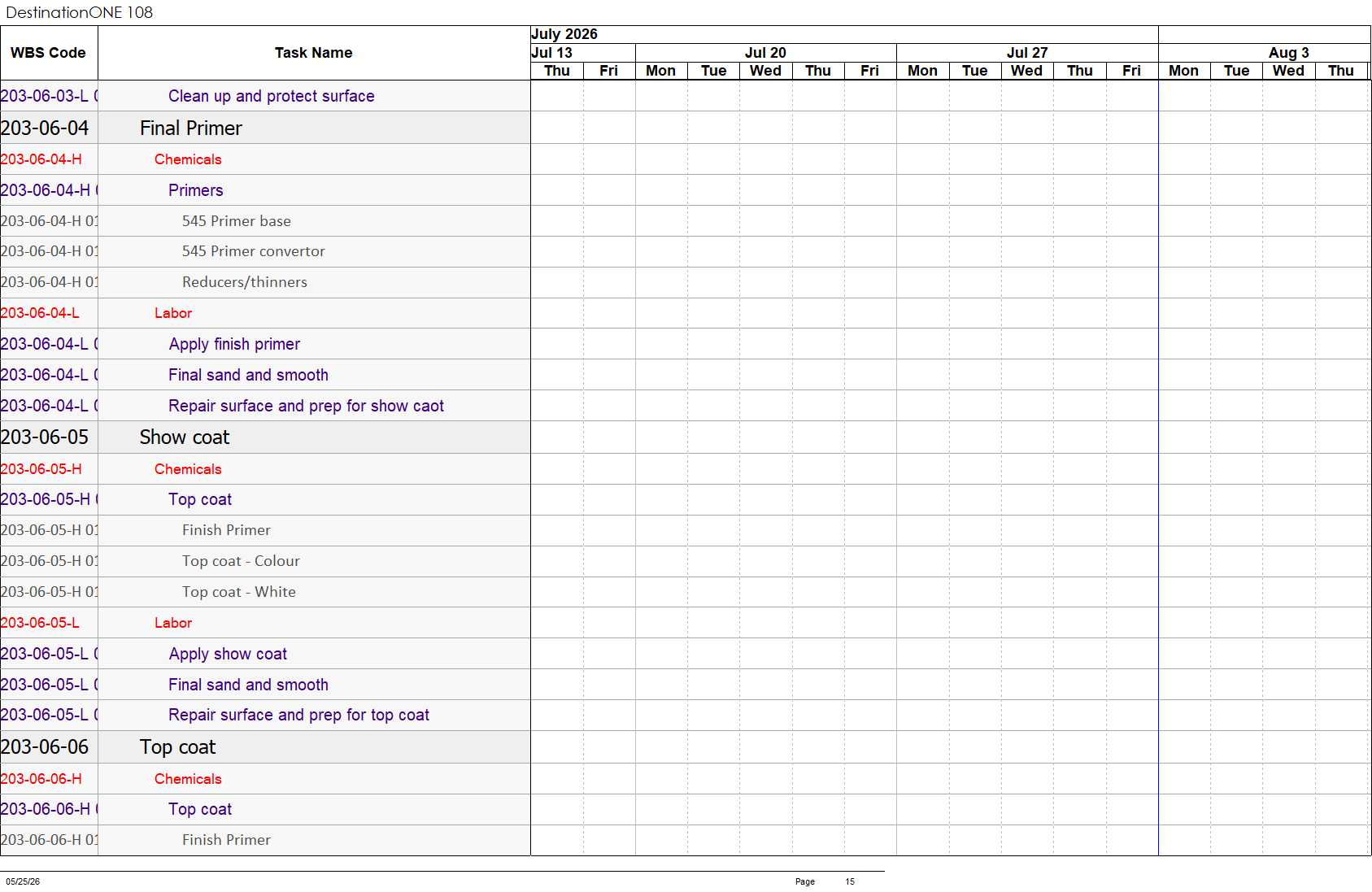Select 'Chemicals' under Top coat 203-06-06
The image size is (1372, 892).
pyautogui.click(x=188, y=779)
